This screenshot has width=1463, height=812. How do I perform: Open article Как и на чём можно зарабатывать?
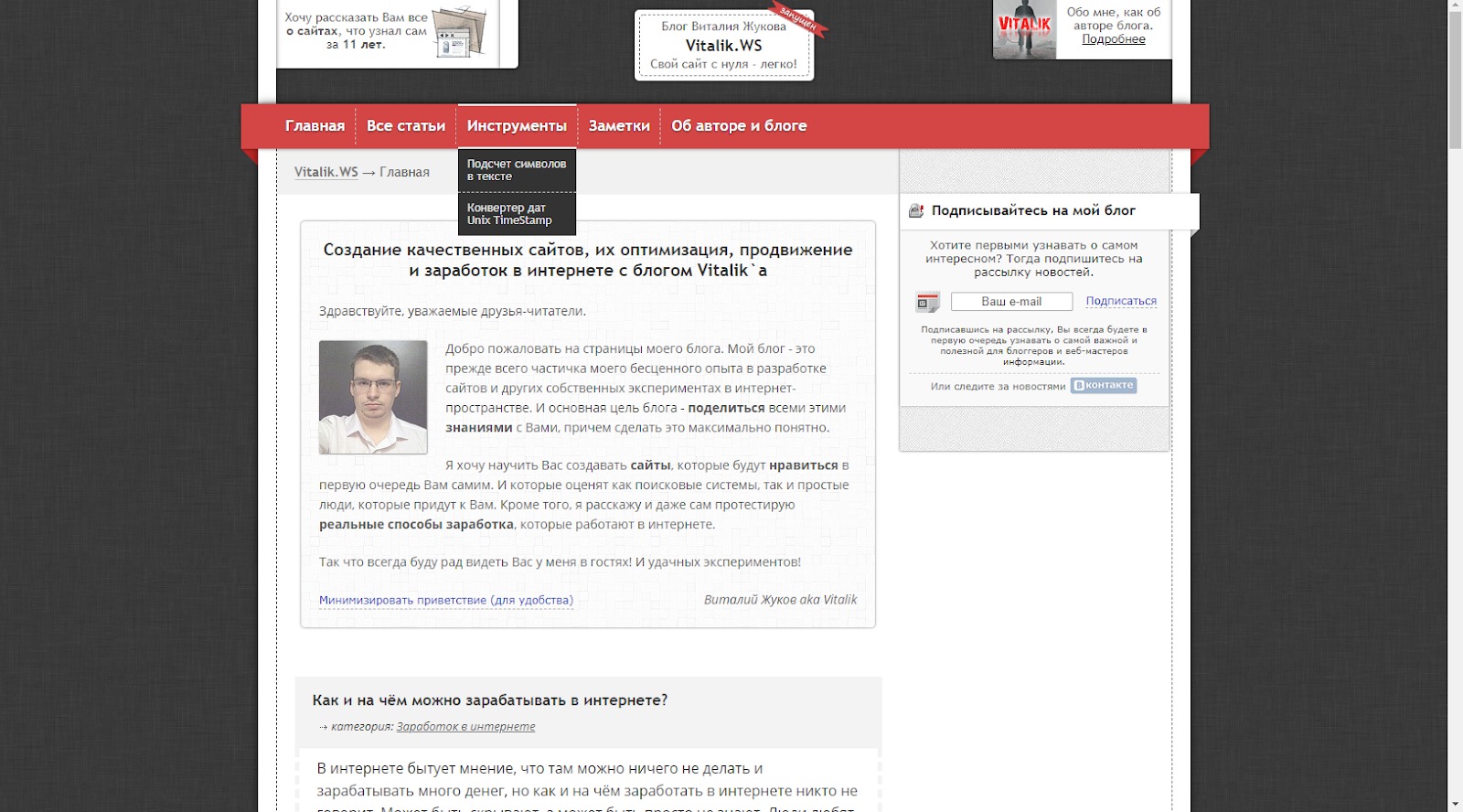489,700
